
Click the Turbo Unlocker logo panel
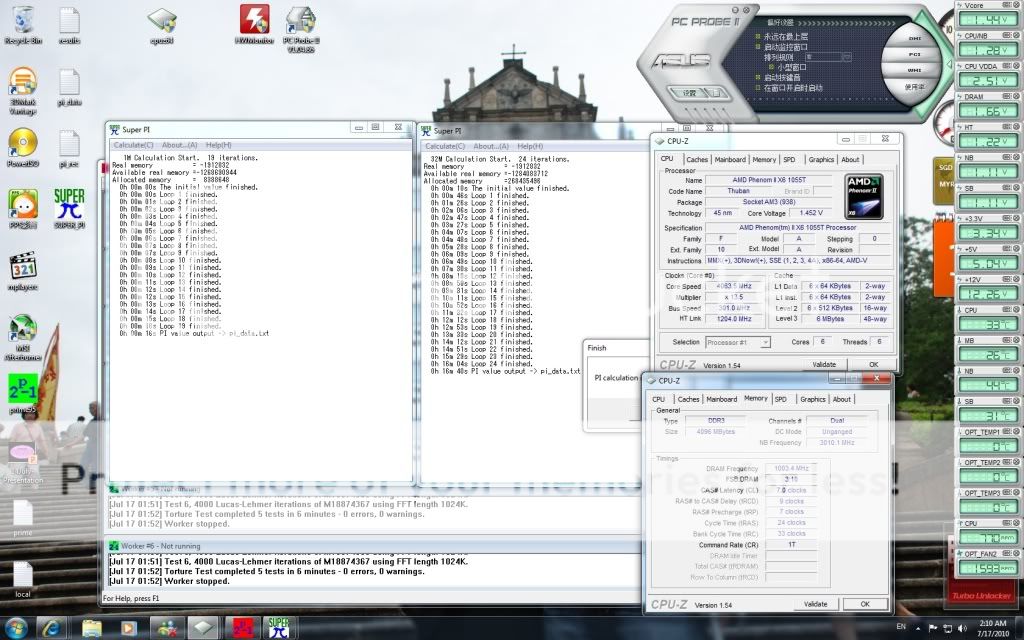pos(985,596)
